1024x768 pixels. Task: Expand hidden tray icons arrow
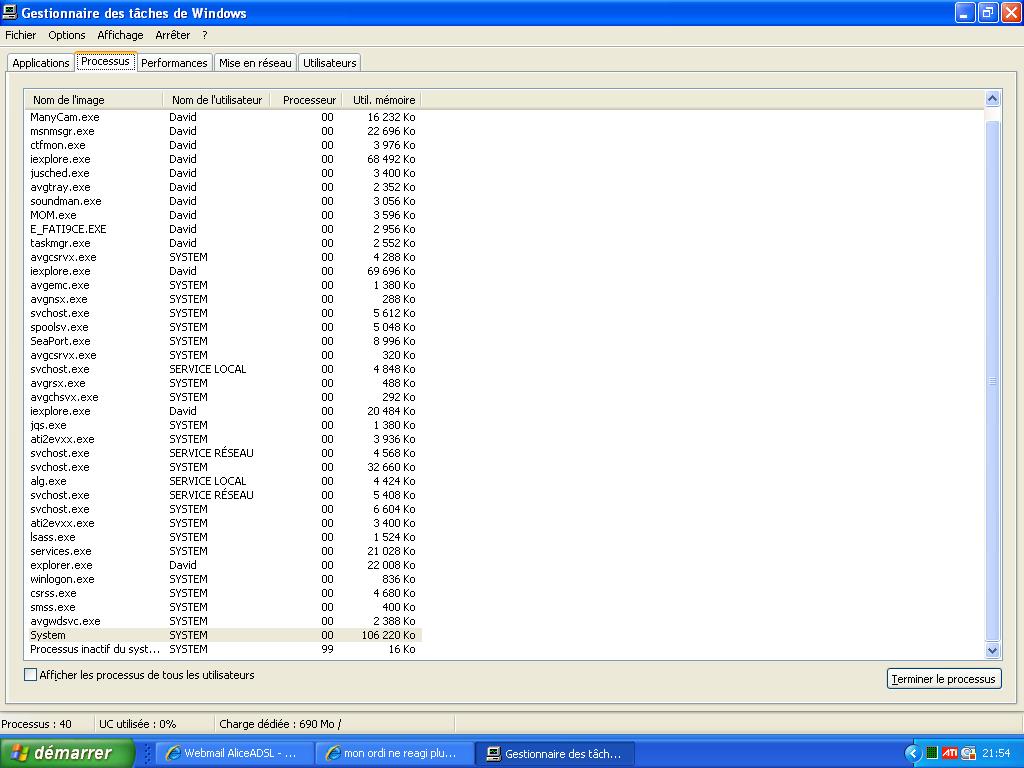tap(912, 753)
